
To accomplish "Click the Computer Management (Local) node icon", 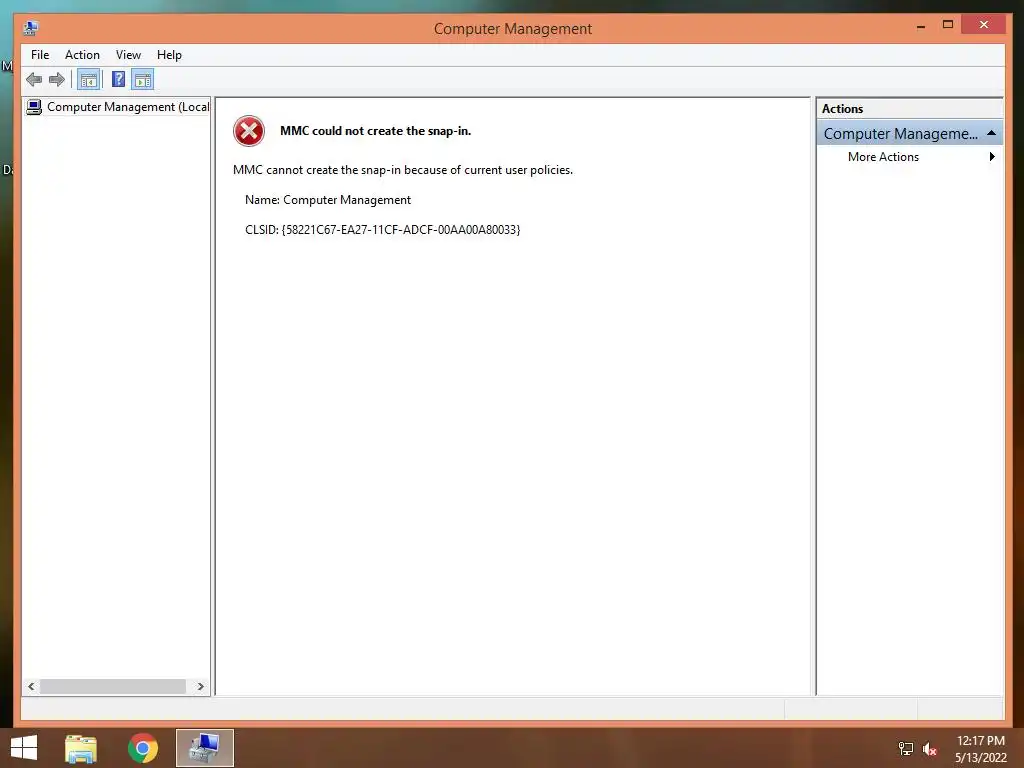I will [x=34, y=106].
